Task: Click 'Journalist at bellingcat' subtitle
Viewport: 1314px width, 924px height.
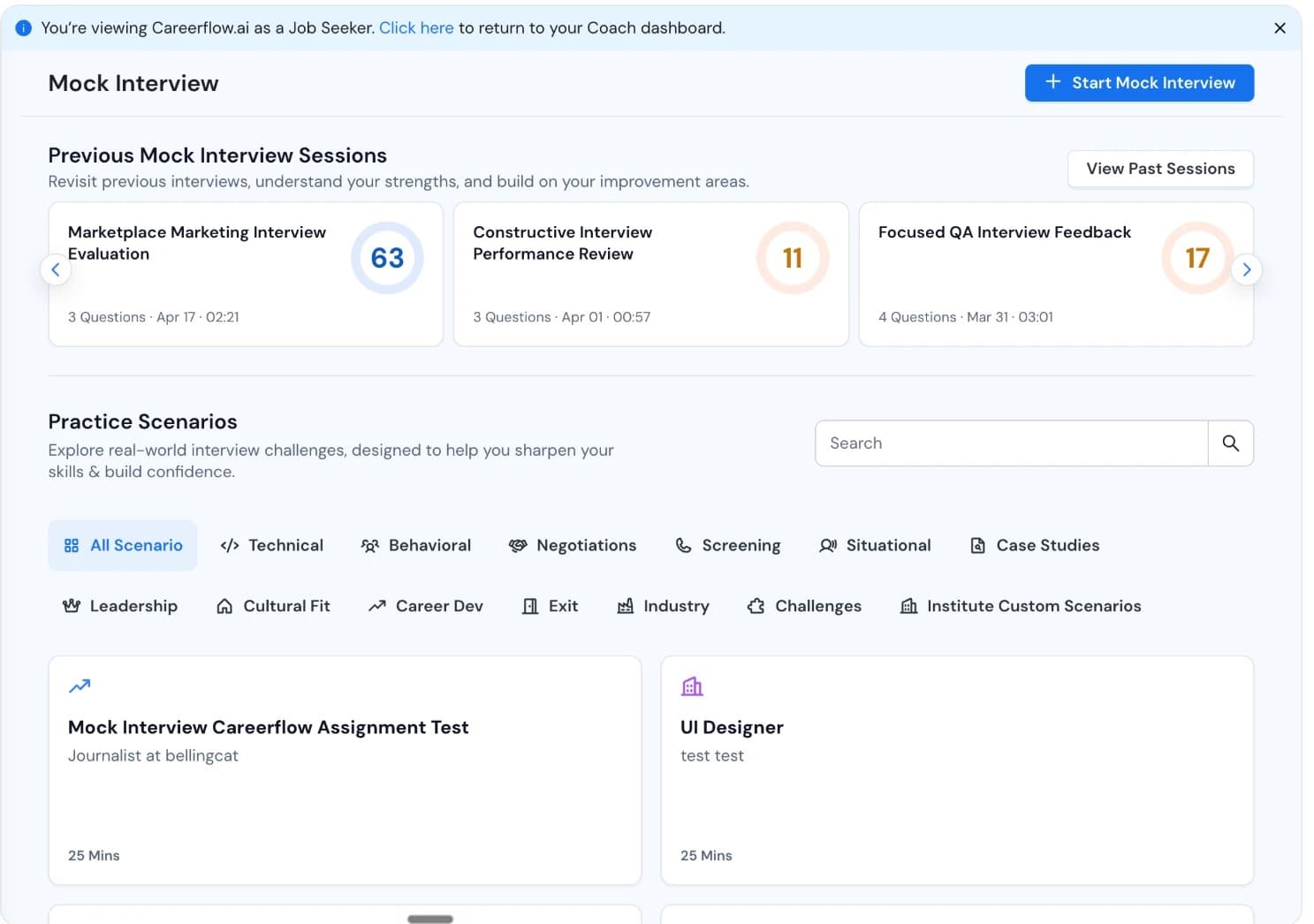Action: [x=153, y=756]
